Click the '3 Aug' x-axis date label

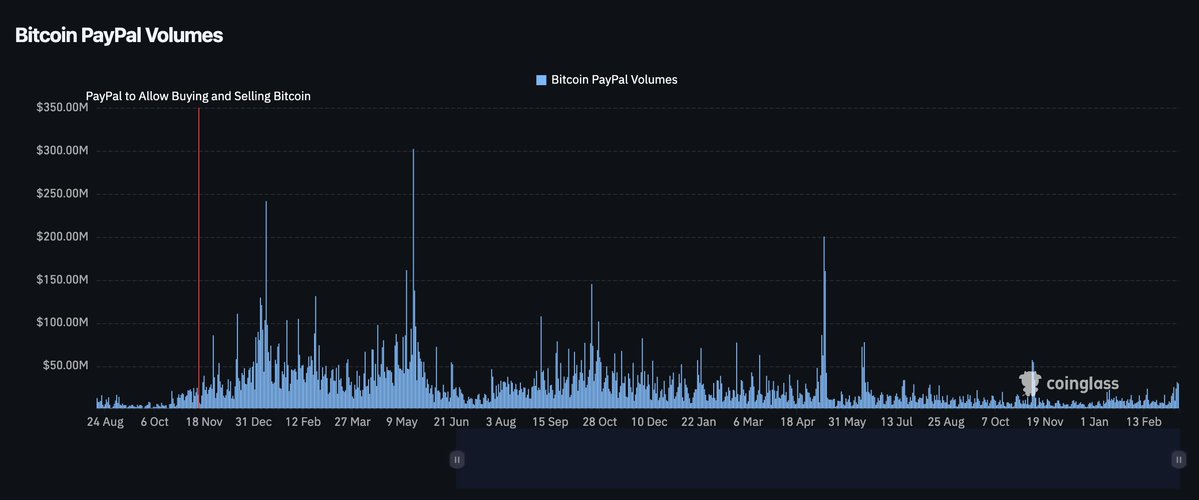[500, 422]
